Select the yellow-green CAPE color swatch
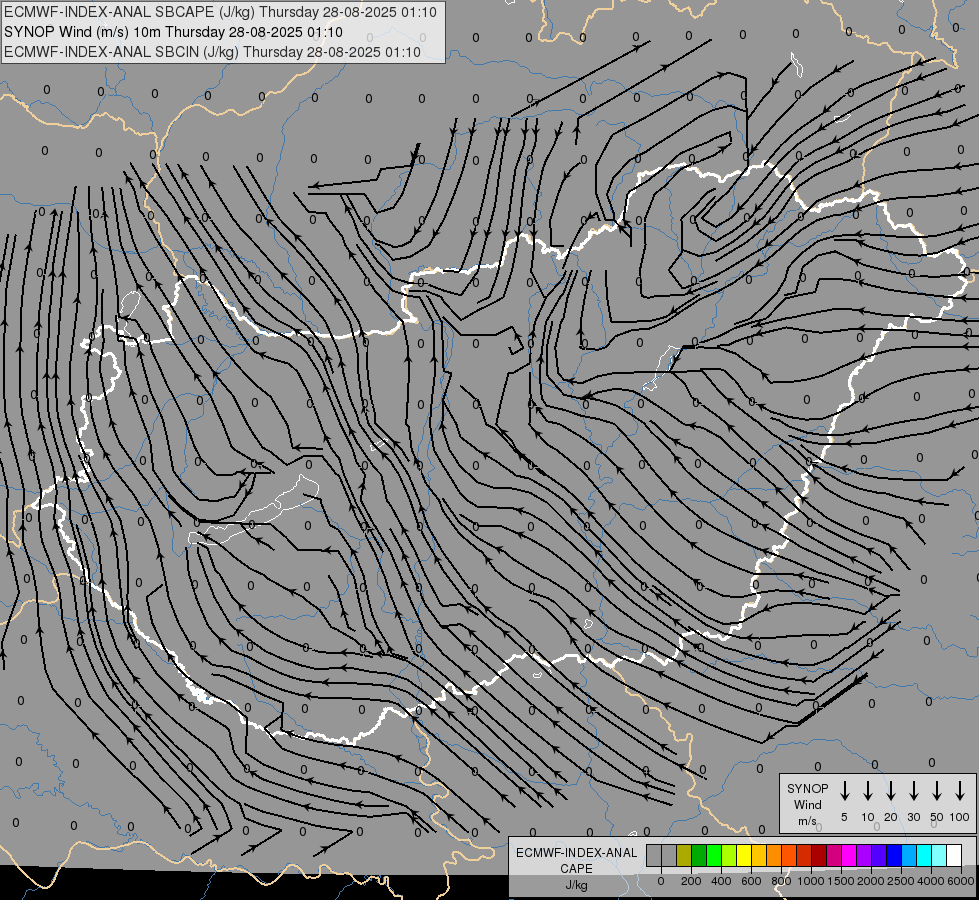The image size is (979, 900). pos(729,855)
